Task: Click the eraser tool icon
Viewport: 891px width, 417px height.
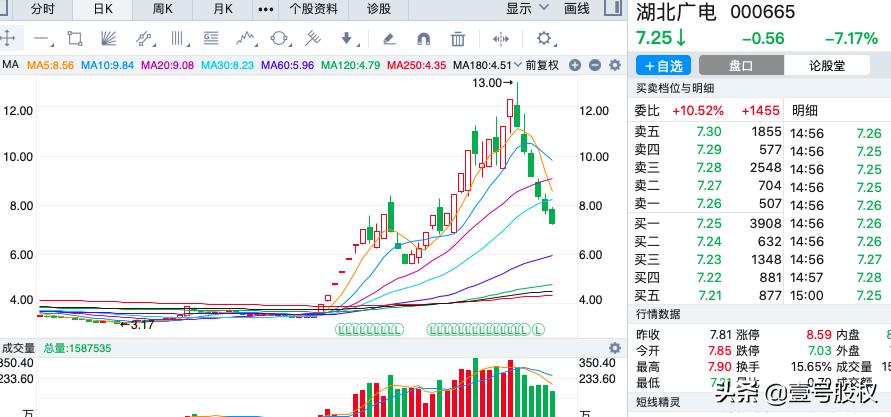Action: click(x=390, y=39)
